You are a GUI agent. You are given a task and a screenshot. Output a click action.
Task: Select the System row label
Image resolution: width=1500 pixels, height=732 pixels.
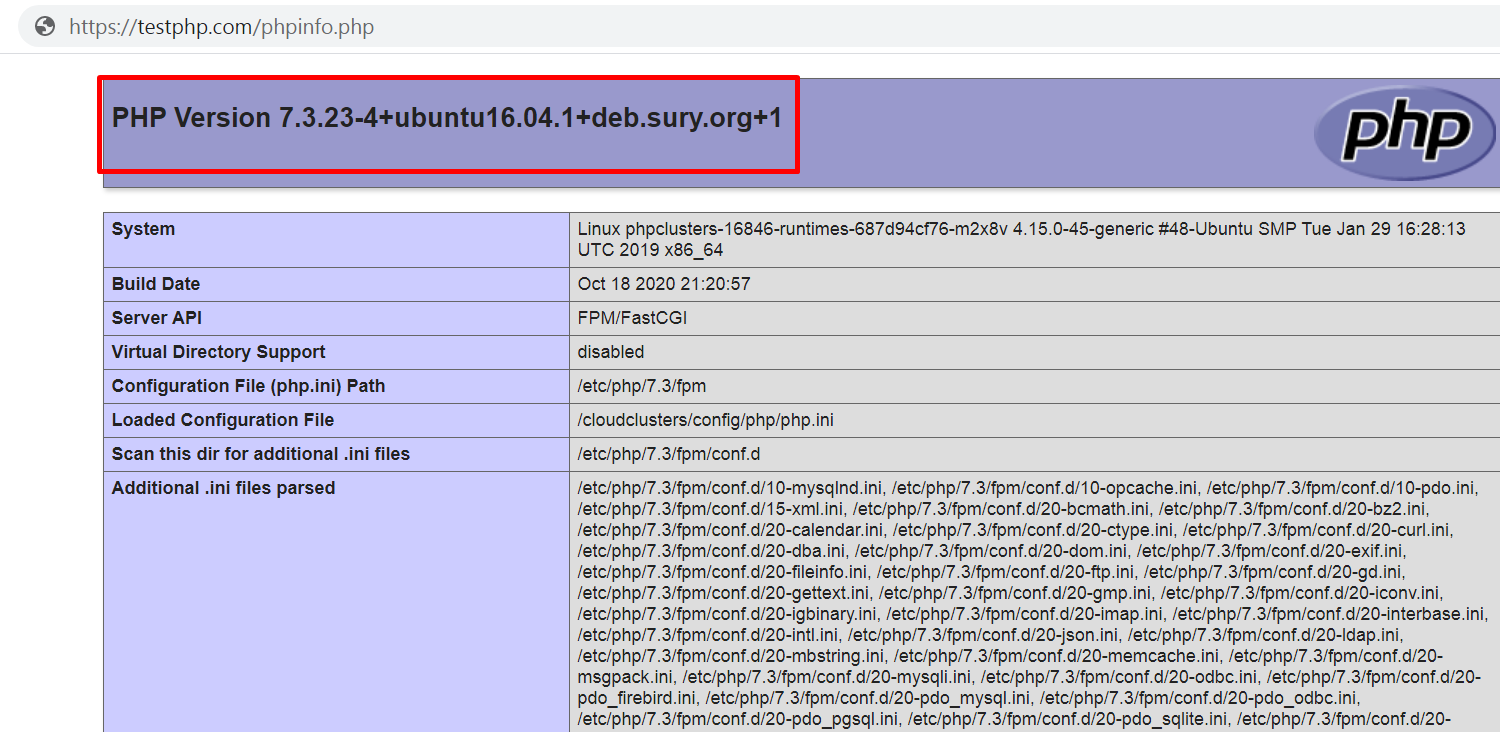[143, 229]
